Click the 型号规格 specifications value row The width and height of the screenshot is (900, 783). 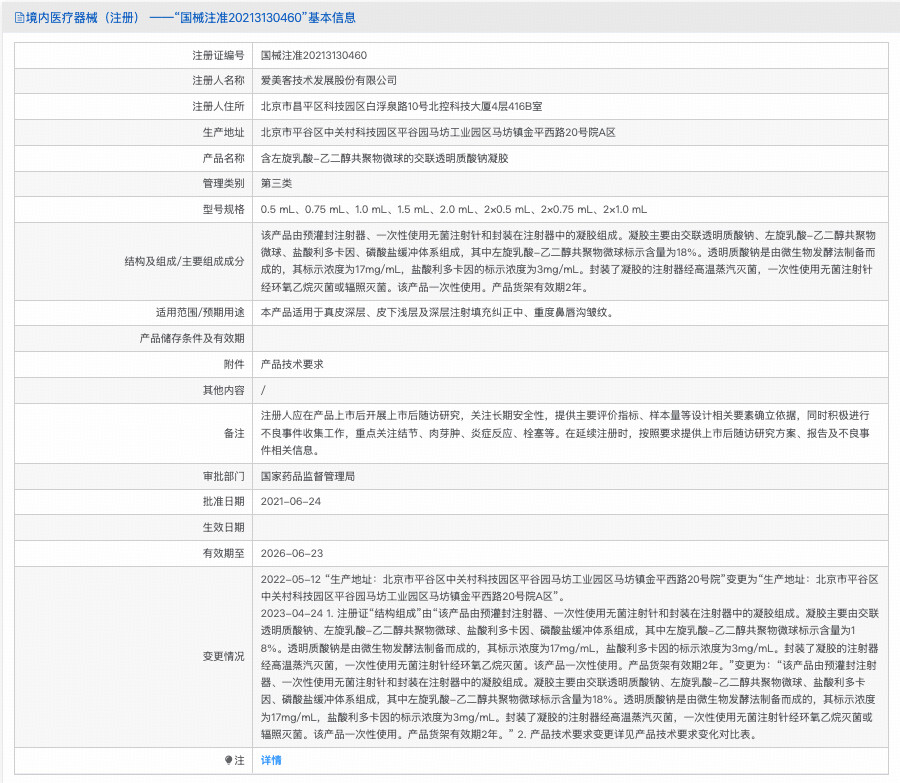[x=454, y=210]
